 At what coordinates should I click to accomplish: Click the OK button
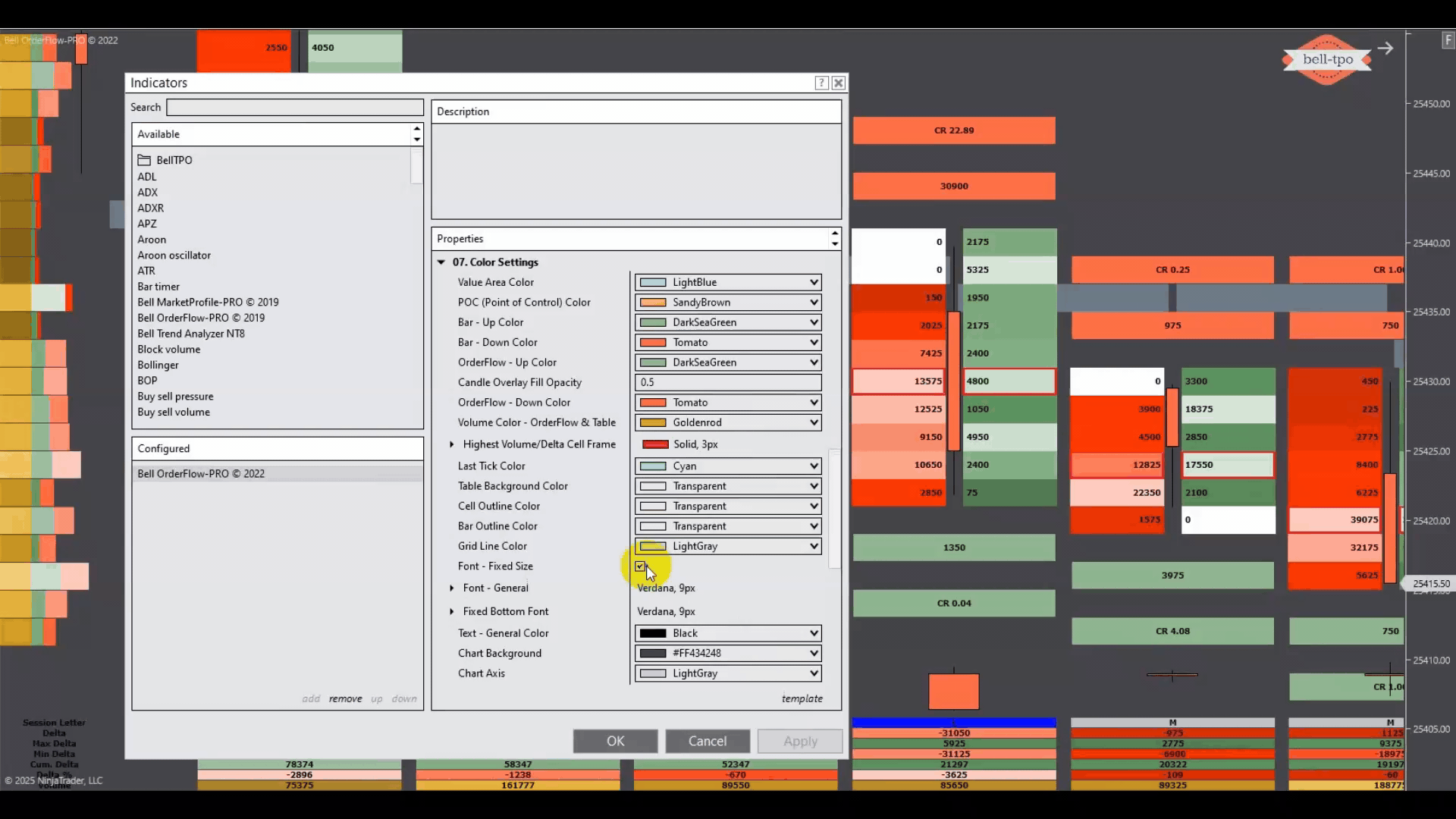click(615, 741)
